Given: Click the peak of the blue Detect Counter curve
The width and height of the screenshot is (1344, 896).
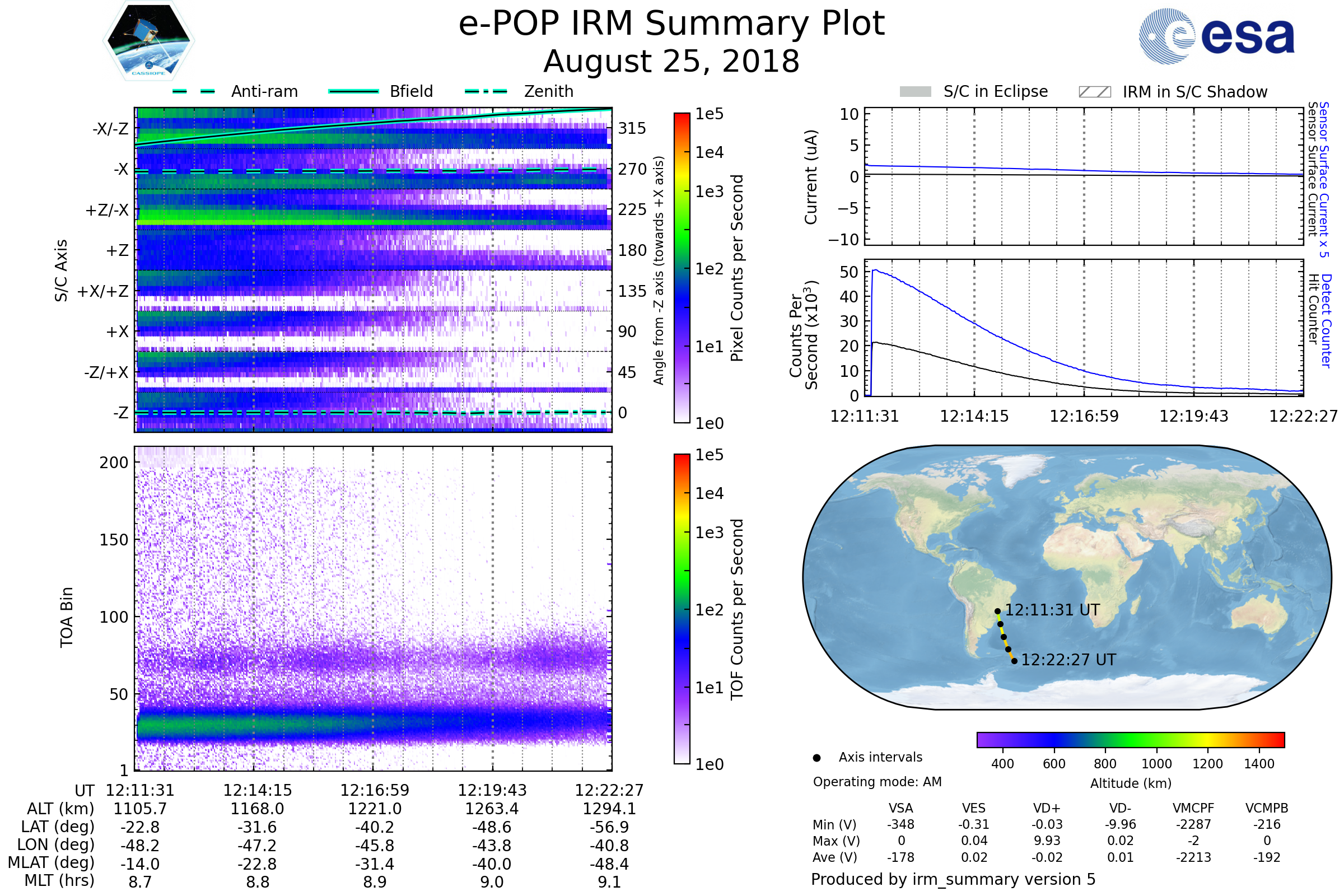Looking at the screenshot, I should coord(875,270).
